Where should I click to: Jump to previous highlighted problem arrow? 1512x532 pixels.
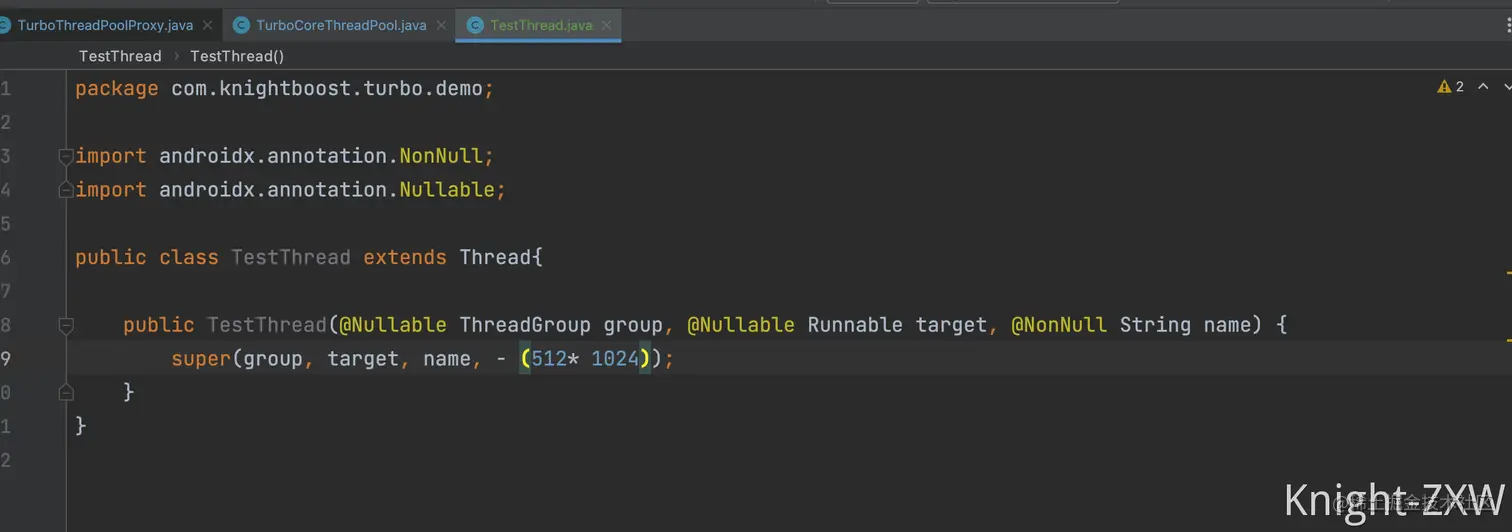[1483, 87]
